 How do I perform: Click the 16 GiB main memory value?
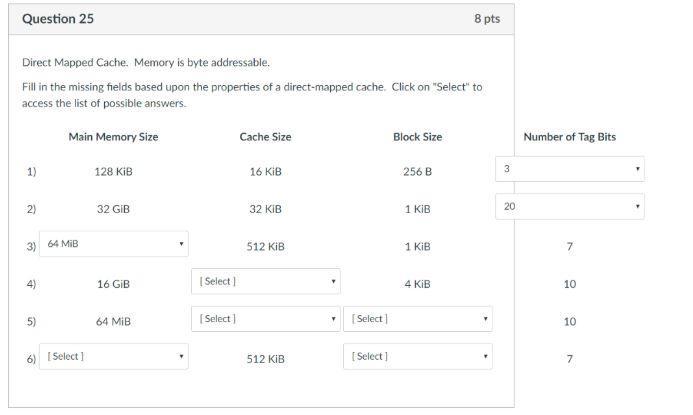pyautogui.click(x=113, y=285)
